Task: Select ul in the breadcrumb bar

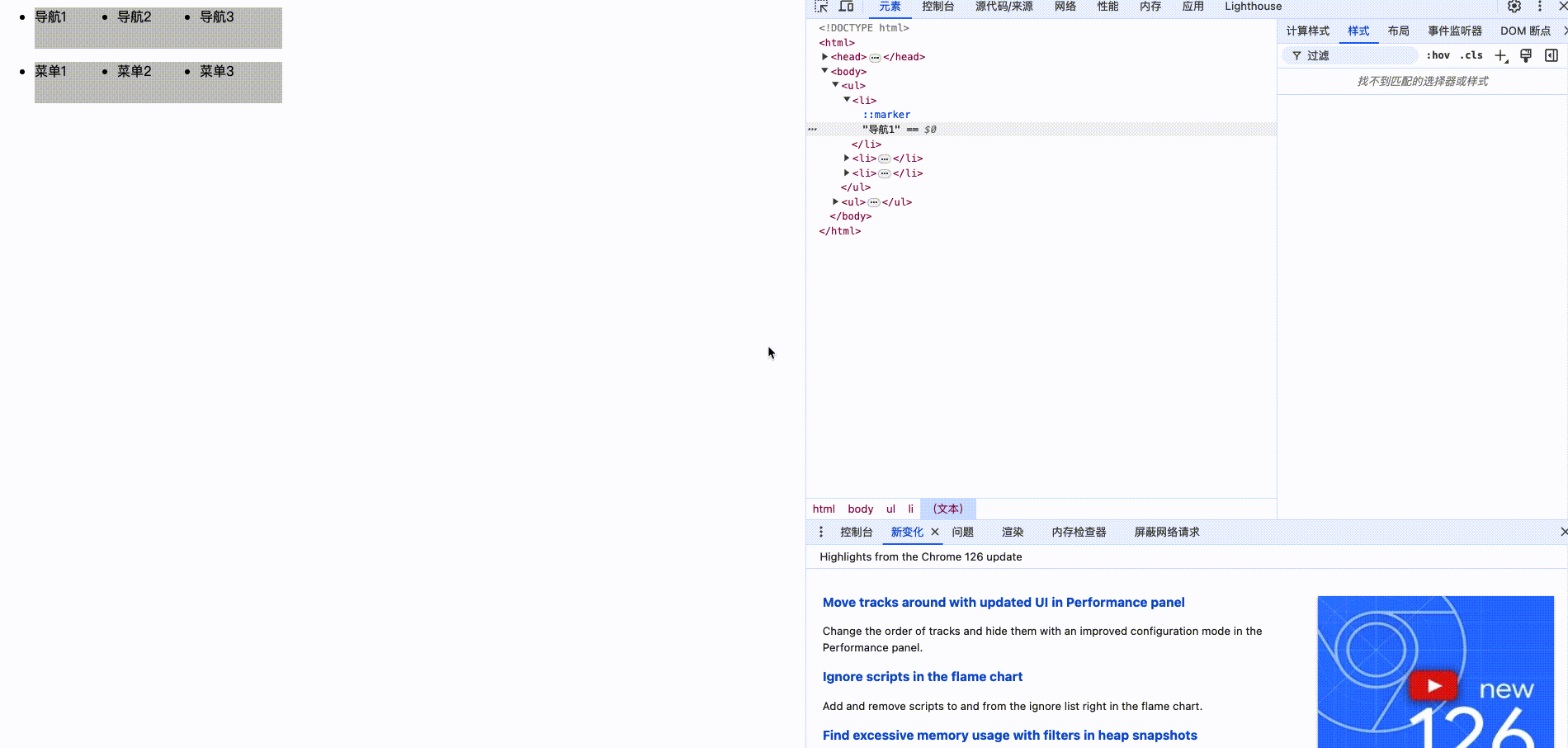Action: 890,509
